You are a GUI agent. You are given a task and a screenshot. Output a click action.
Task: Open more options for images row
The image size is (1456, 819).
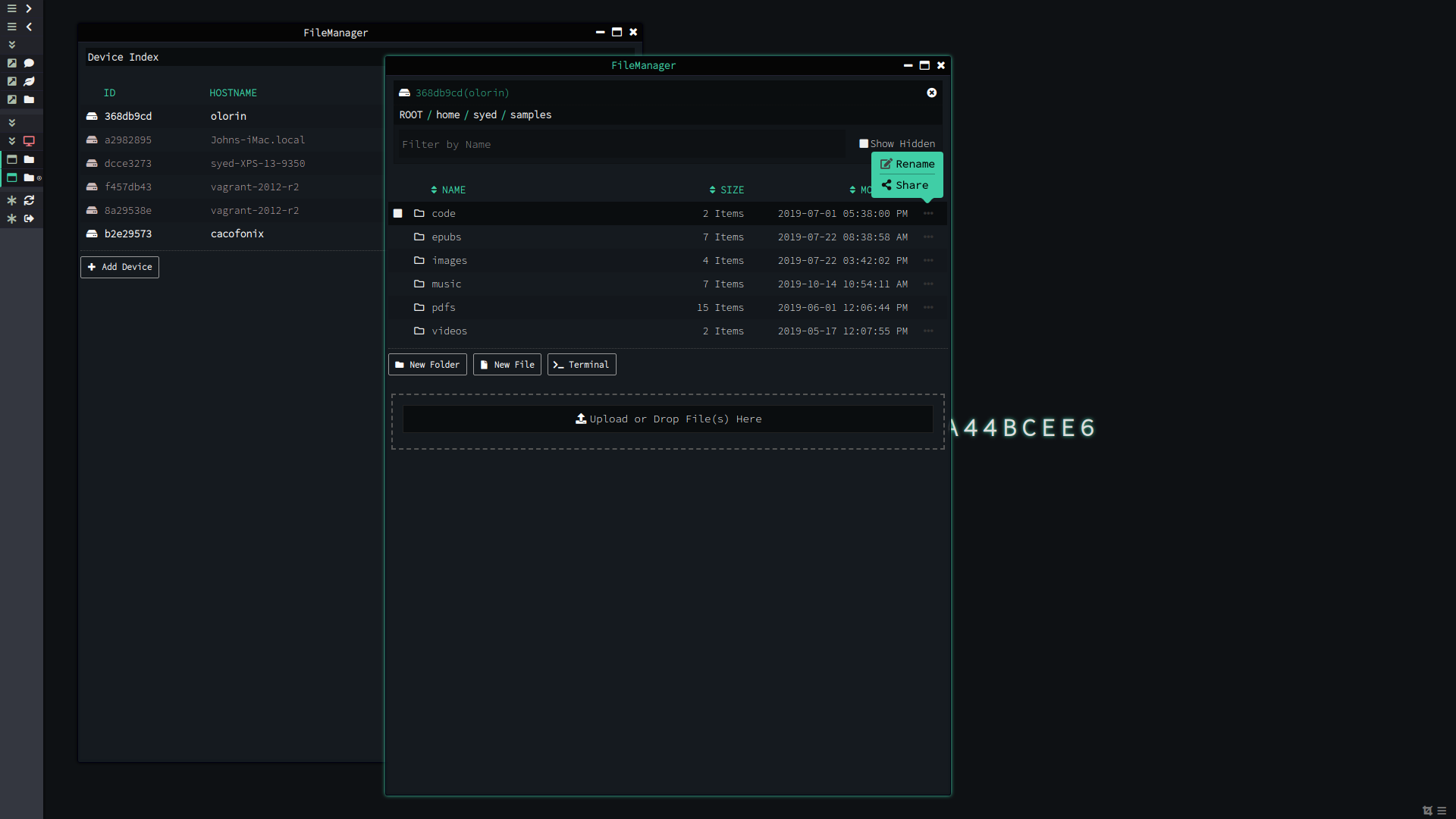click(928, 260)
